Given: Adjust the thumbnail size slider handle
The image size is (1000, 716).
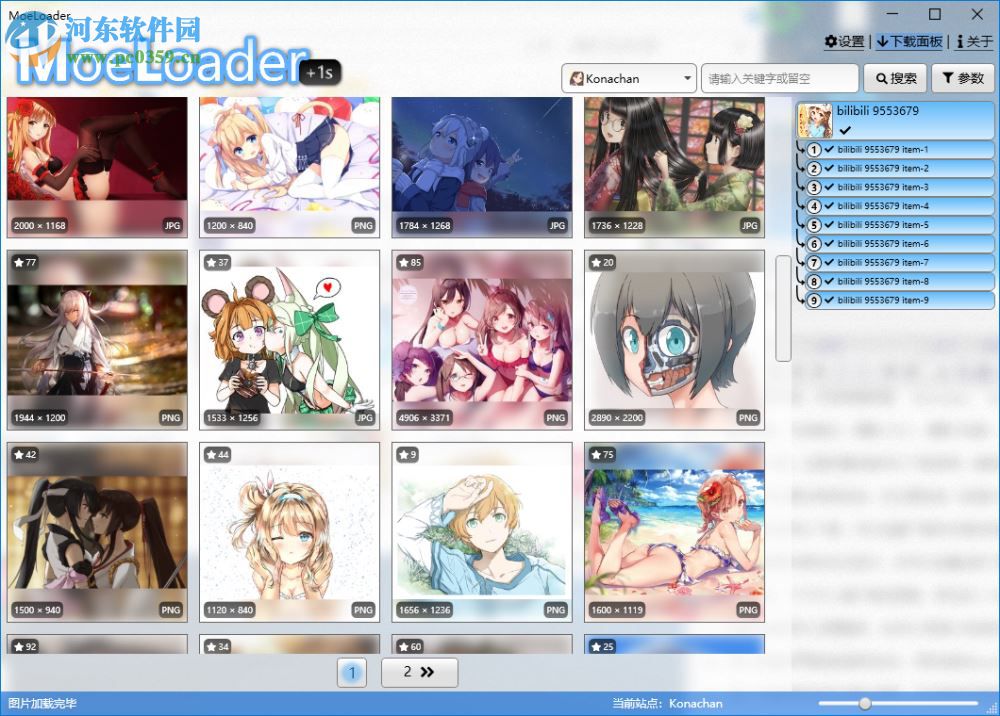Looking at the screenshot, I should click(865, 703).
